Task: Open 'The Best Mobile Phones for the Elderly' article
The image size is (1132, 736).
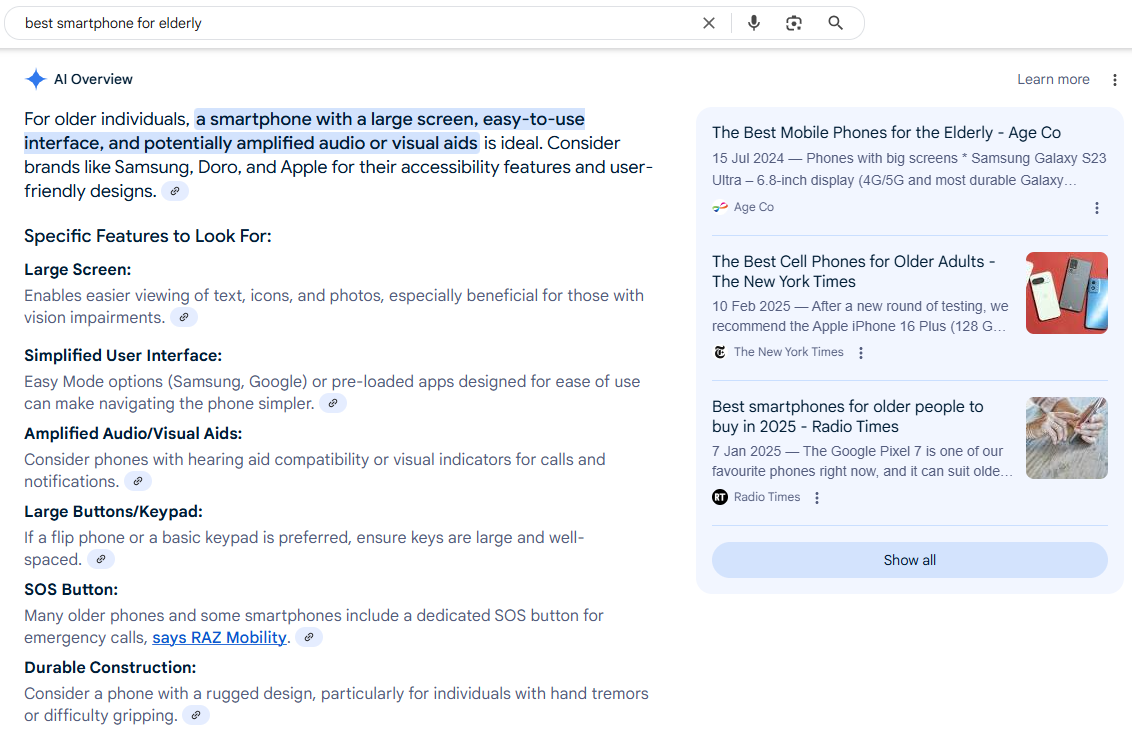Action: click(x=886, y=133)
